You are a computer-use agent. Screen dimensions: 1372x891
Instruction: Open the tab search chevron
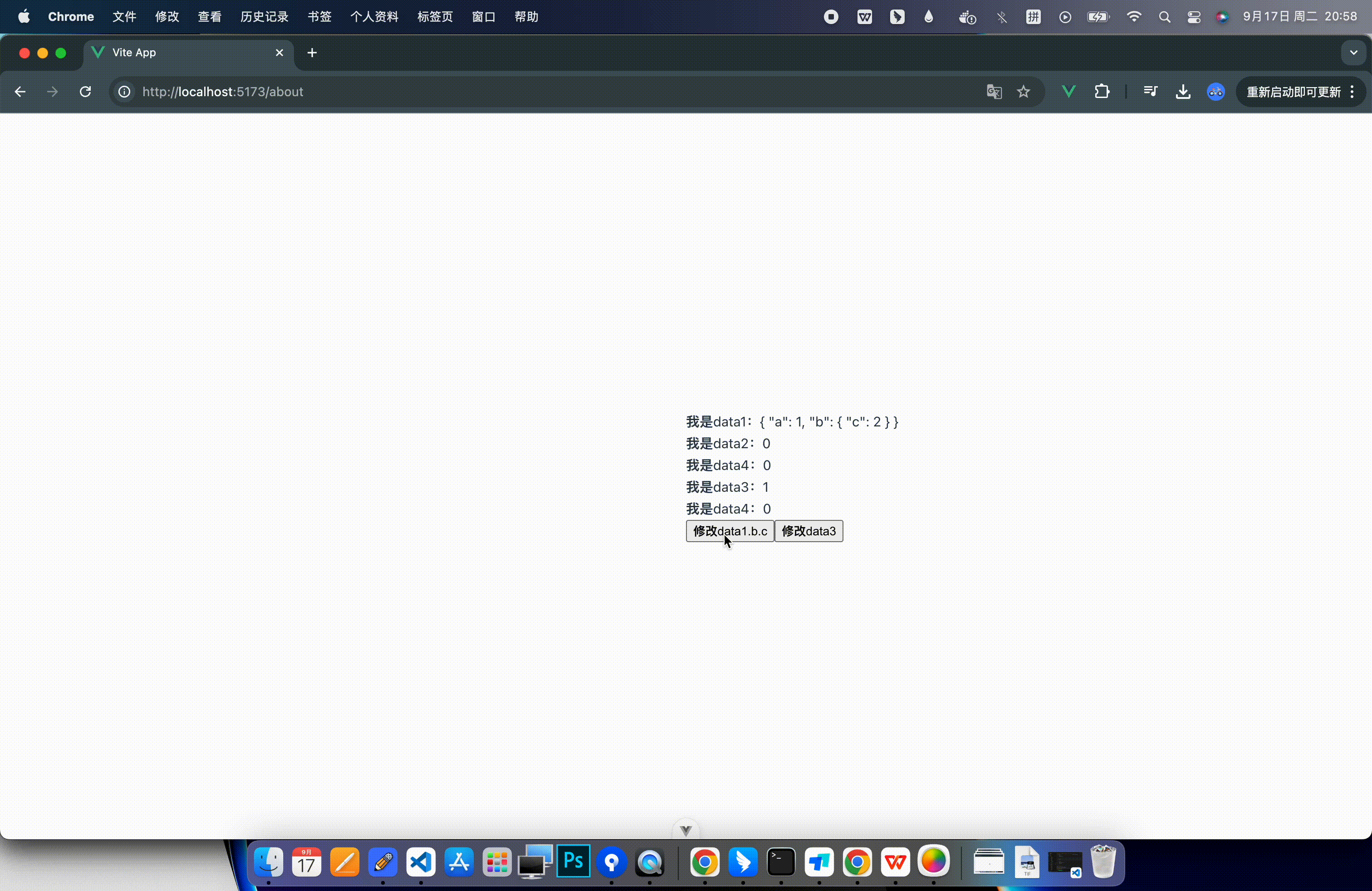click(x=1353, y=53)
